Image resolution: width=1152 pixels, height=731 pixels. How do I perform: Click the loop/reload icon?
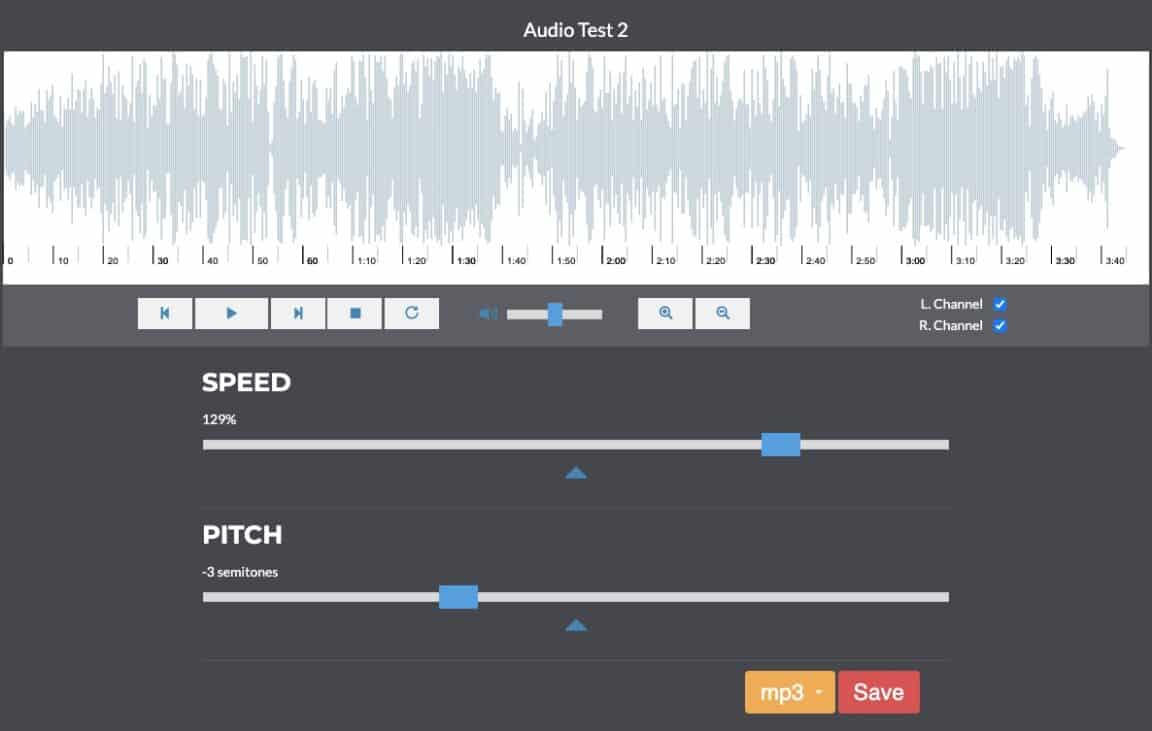tap(412, 312)
